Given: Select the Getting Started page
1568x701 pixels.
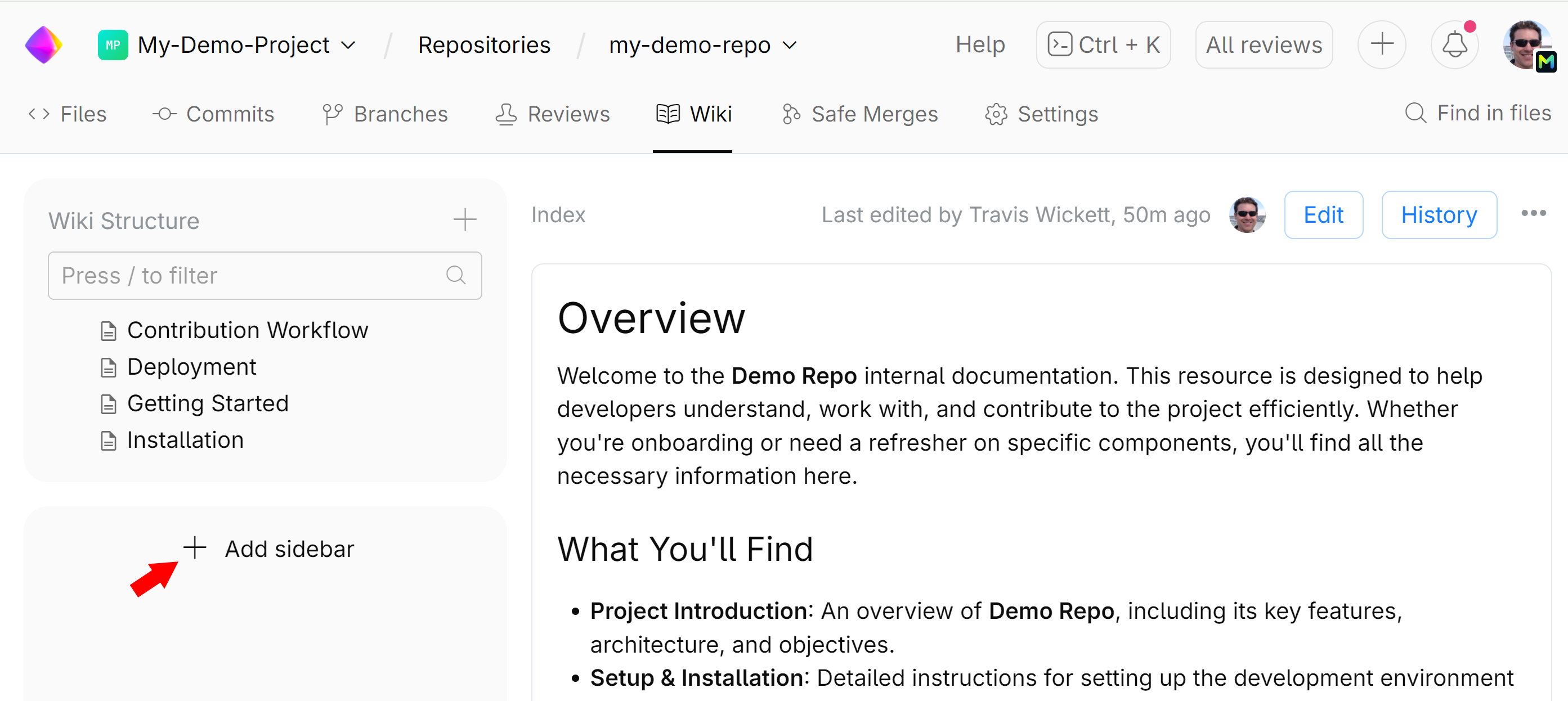Looking at the screenshot, I should coord(208,403).
